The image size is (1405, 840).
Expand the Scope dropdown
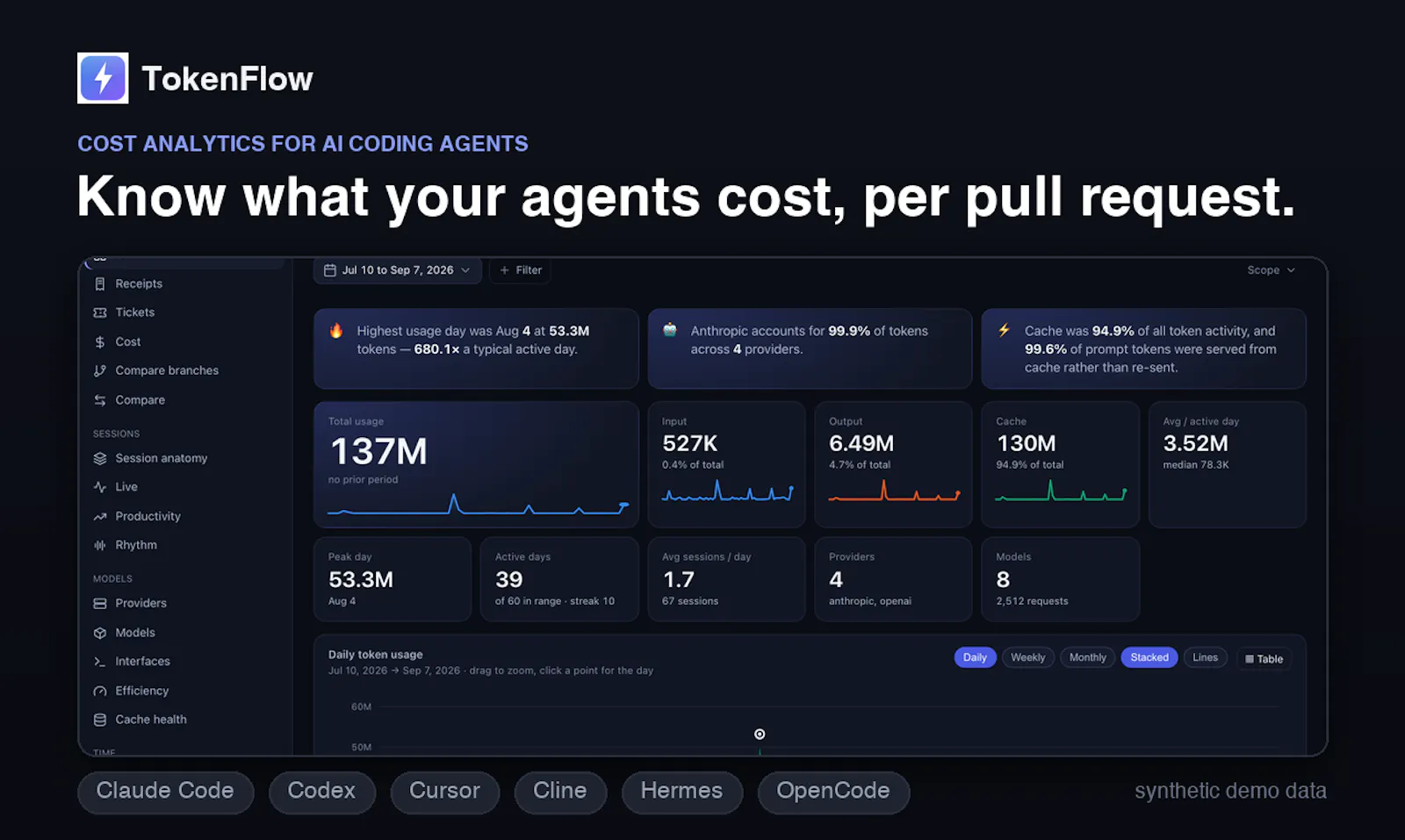[x=1271, y=270]
